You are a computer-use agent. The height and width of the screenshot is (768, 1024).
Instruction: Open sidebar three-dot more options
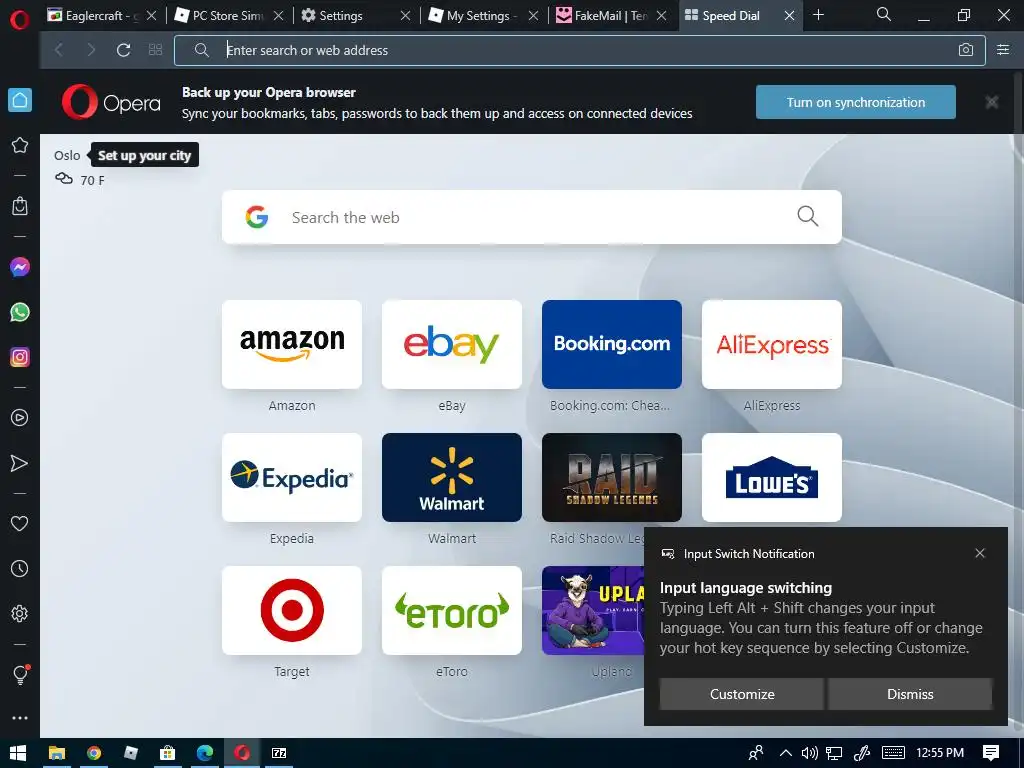(x=20, y=718)
